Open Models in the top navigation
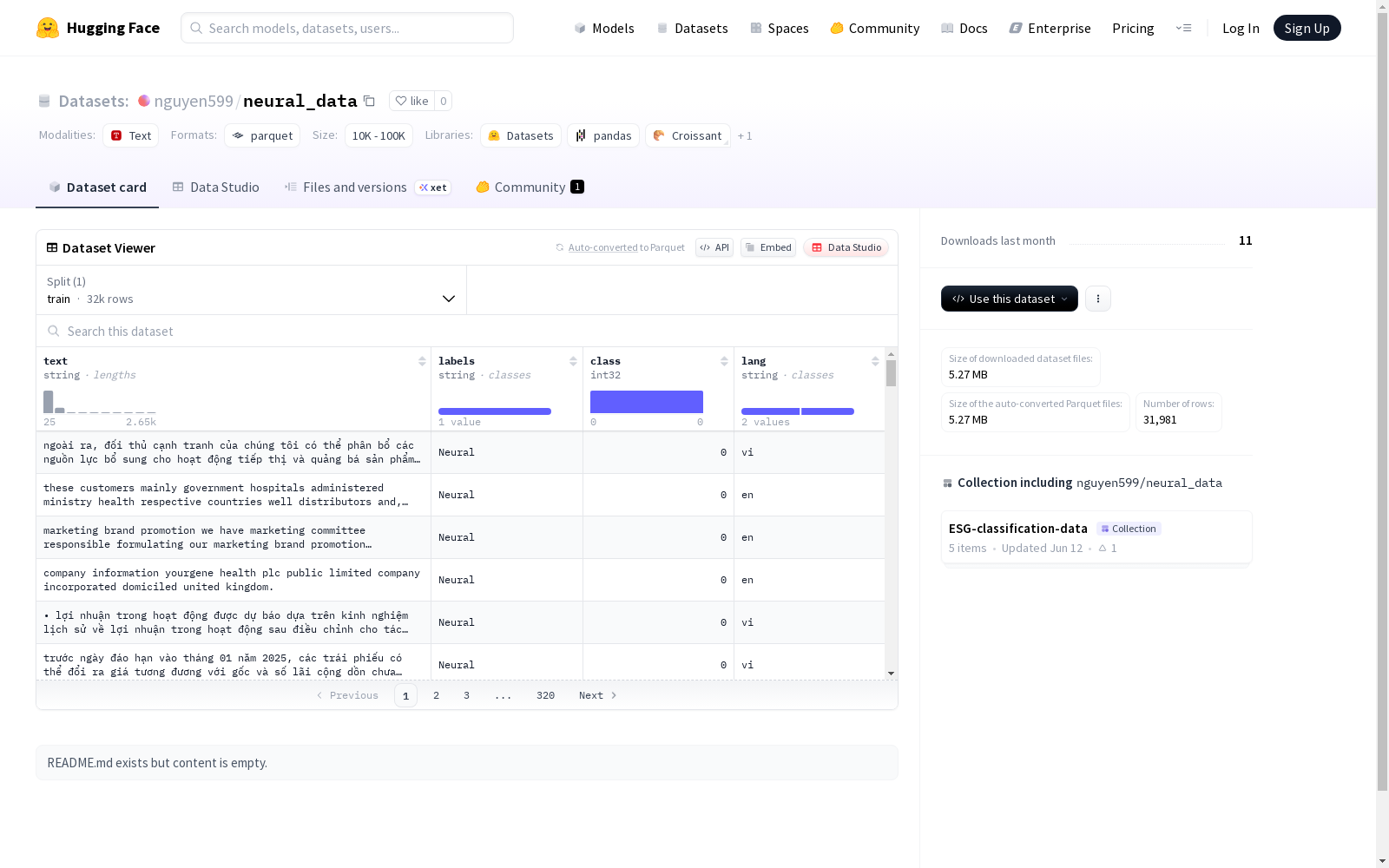The width and height of the screenshot is (1389, 868). click(604, 28)
